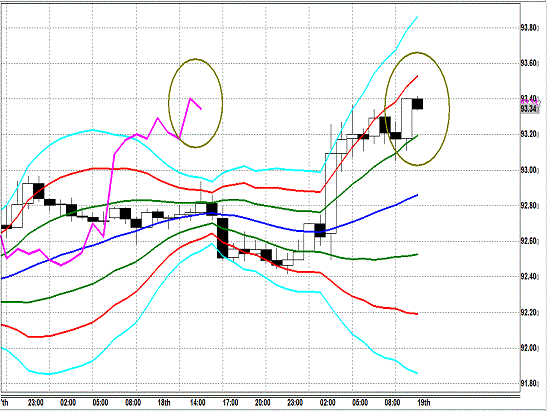Click the 19th date label on time axis
The image size is (547, 411).
tap(424, 403)
